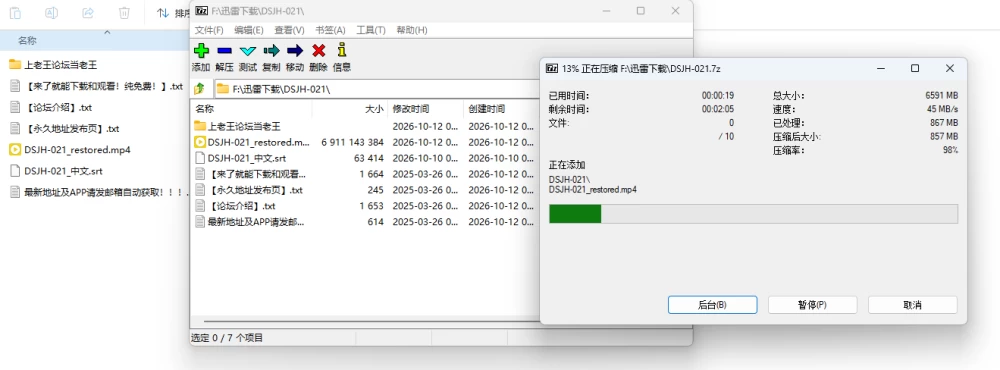Open the Help (帮助) menu
This screenshot has height=370, width=1000.
(412, 30)
